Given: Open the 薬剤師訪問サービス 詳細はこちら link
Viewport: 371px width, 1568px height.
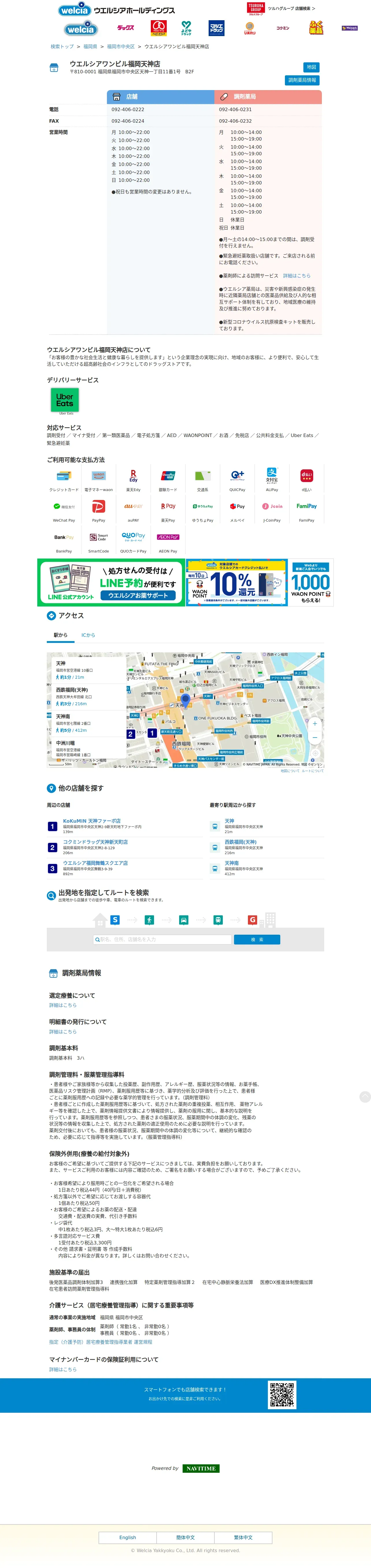Looking at the screenshot, I should click(297, 276).
